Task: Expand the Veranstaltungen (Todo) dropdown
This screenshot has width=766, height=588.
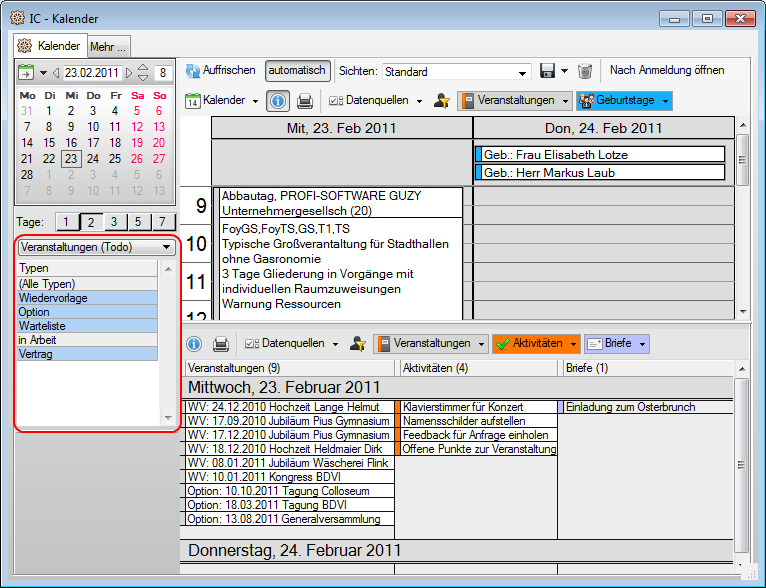Action: point(165,247)
